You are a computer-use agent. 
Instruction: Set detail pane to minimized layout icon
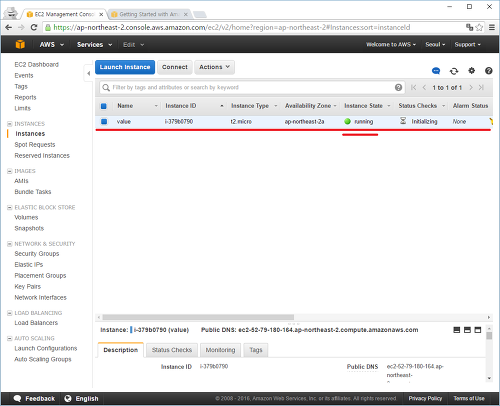457,330
